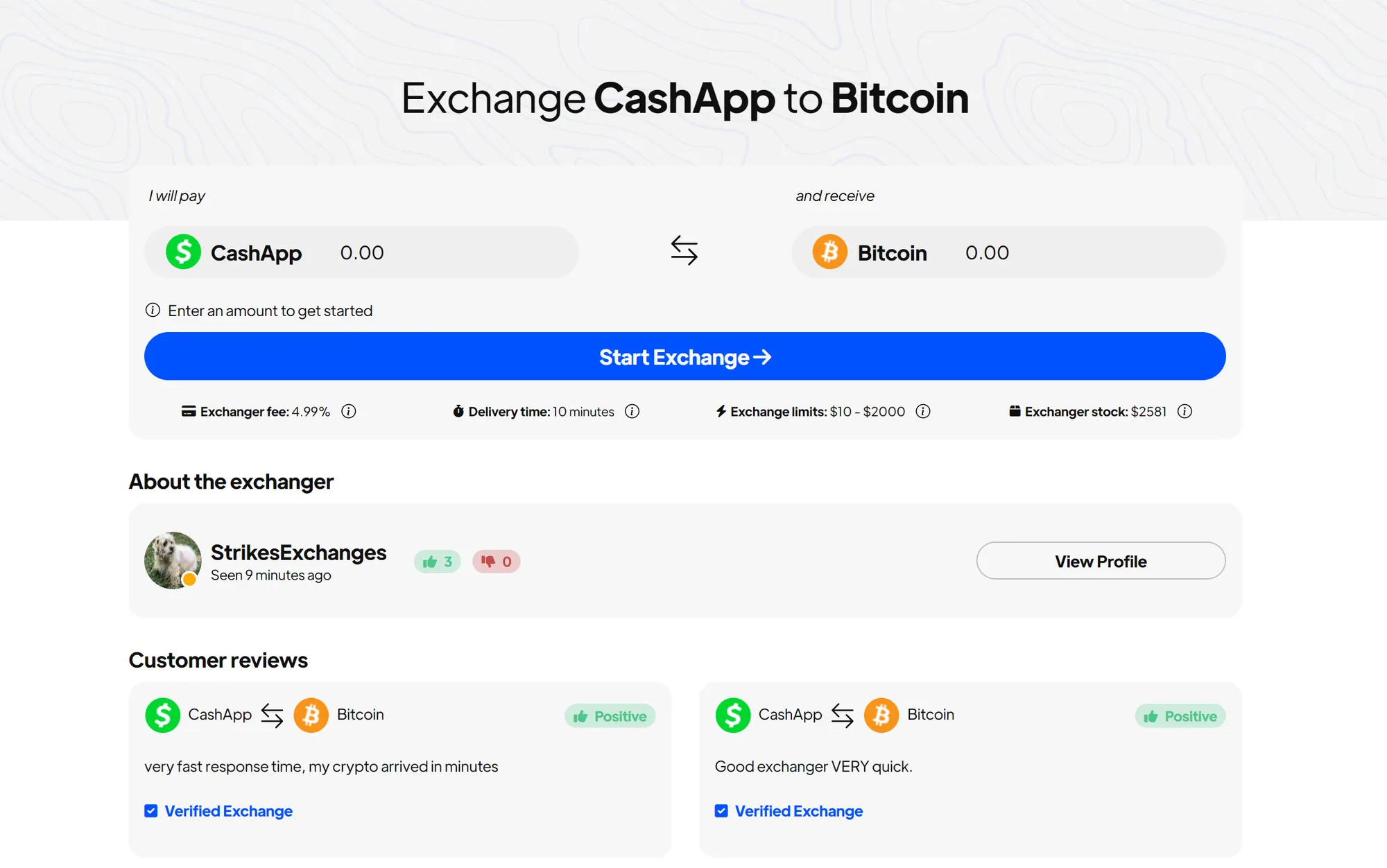Check Verified Exchange on the first review
1387x868 pixels.
pos(150,810)
